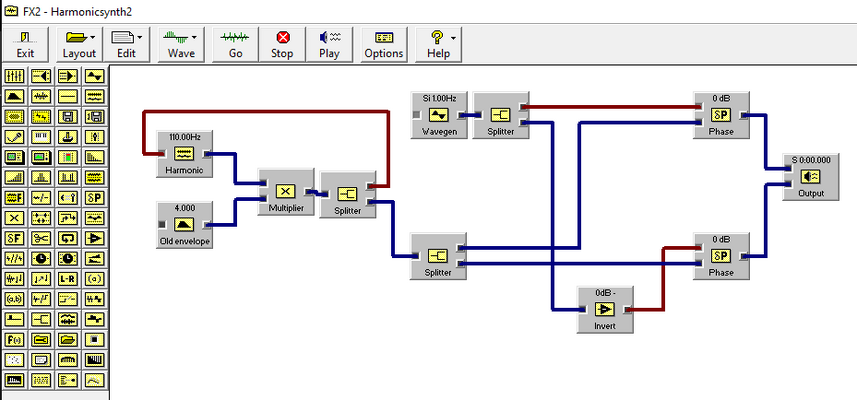
Task: Choose the piano keyboard icon in palette
Action: 41,137
